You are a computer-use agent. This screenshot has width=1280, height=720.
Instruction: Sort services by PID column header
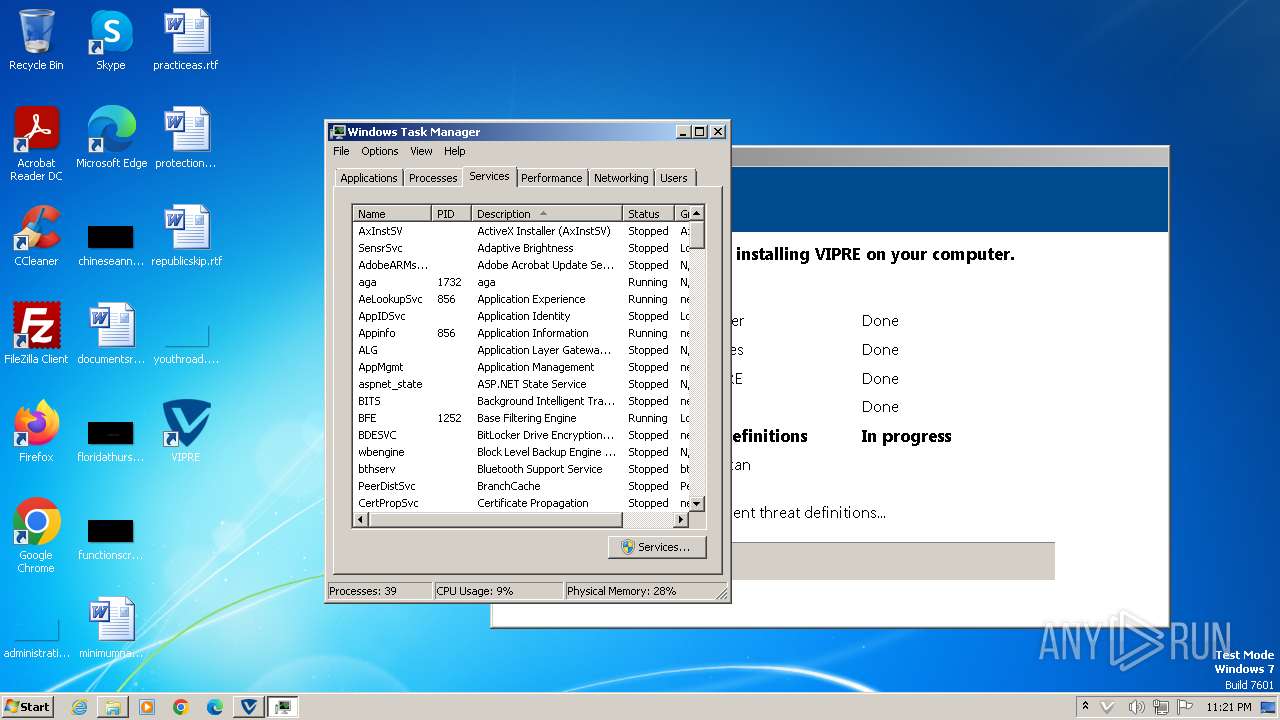[x=452, y=214]
